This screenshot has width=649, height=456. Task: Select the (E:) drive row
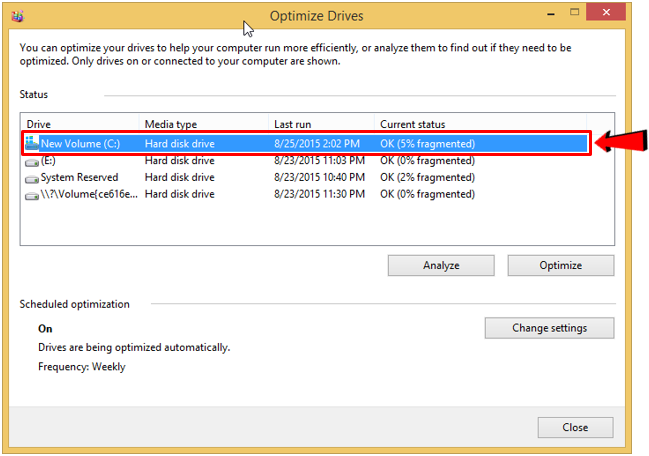[306, 161]
